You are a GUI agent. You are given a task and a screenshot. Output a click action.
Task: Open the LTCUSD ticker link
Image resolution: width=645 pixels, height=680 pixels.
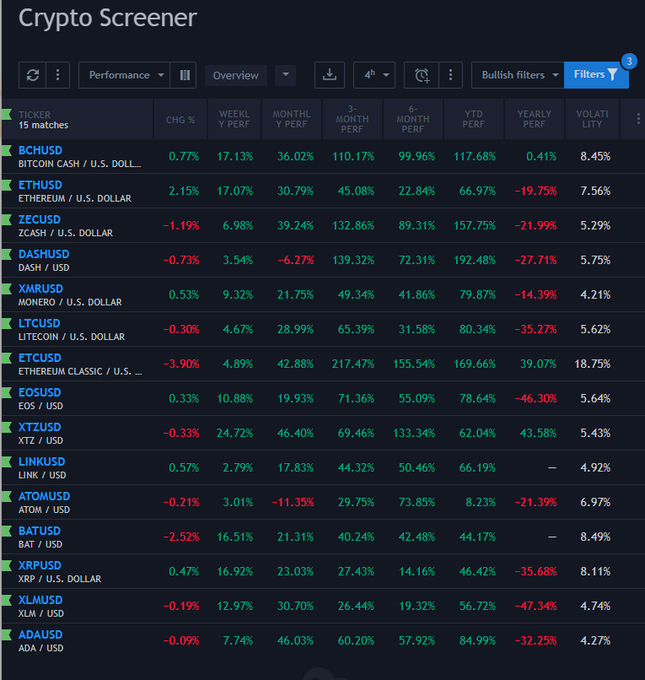39,324
